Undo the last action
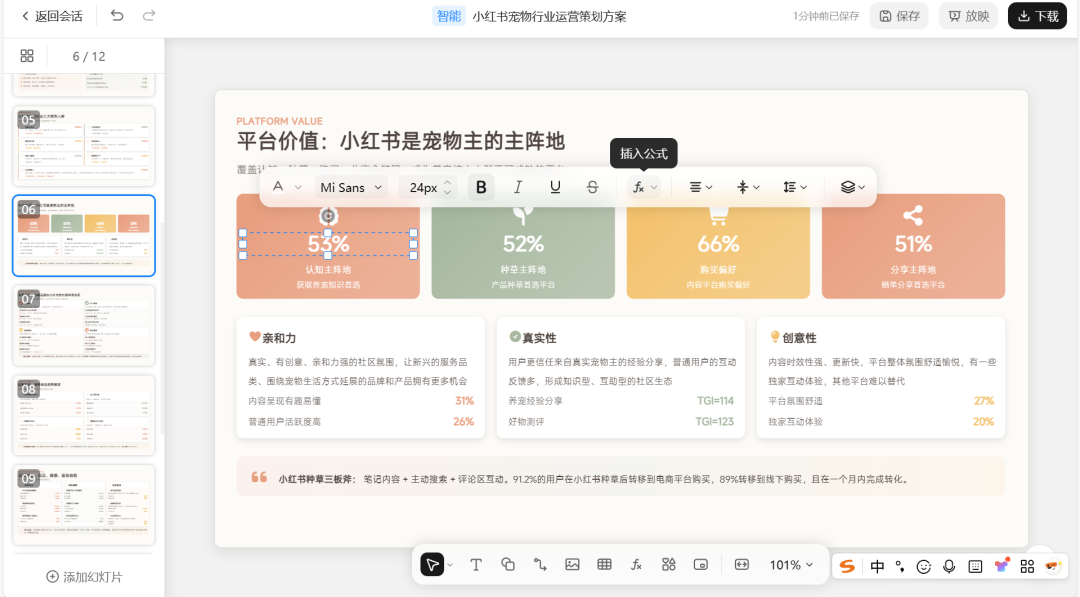The height and width of the screenshot is (597, 1080). (117, 15)
